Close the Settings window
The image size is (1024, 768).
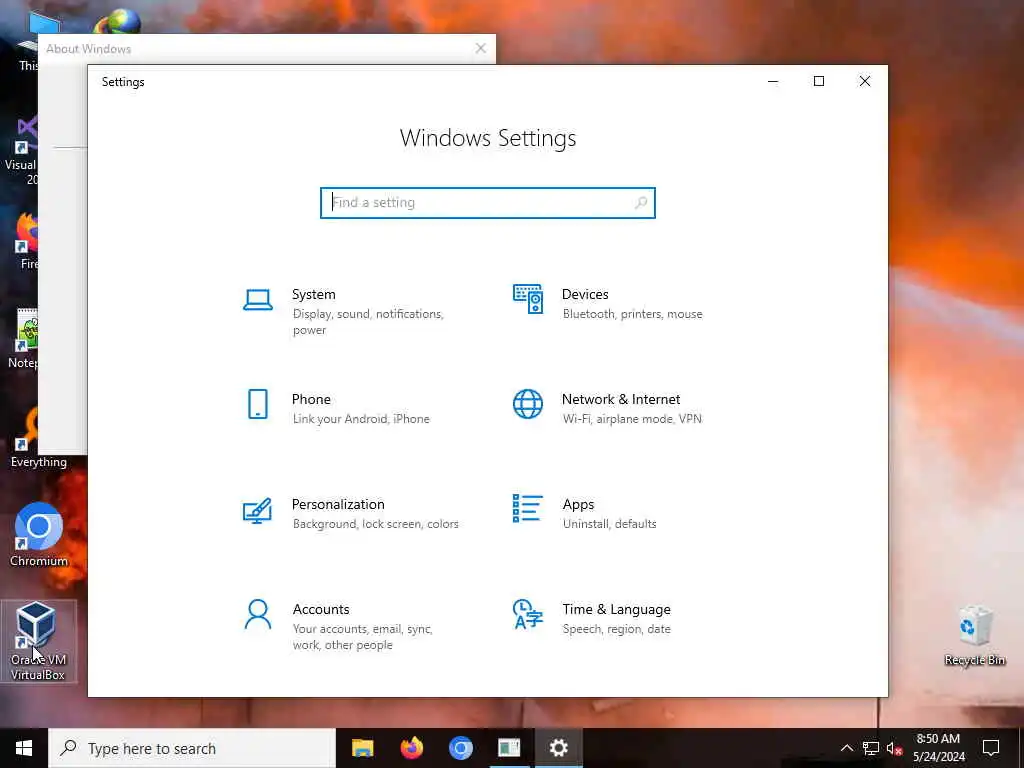pyautogui.click(x=865, y=82)
